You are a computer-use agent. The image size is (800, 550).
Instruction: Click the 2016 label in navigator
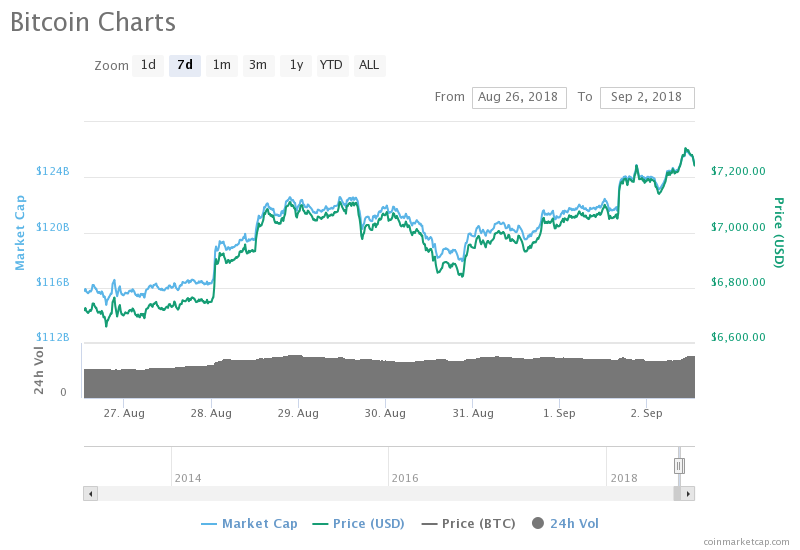pyautogui.click(x=405, y=478)
